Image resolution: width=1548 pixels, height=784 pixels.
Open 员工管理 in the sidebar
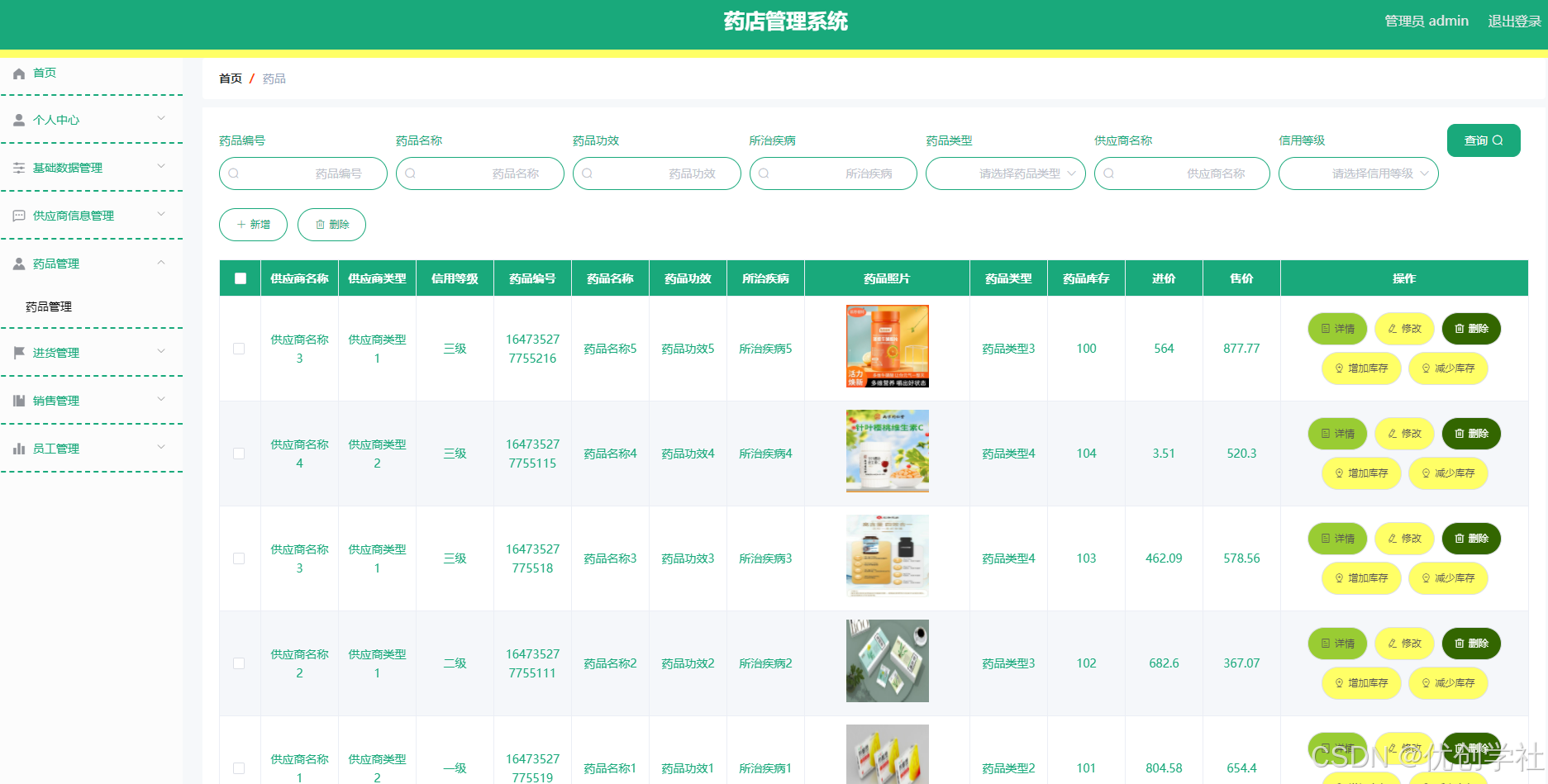coord(55,448)
